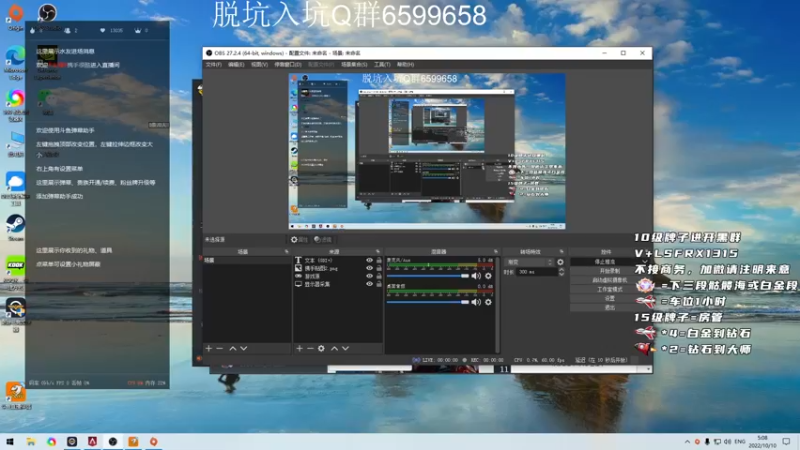Remove selected source with minus icon
This screenshot has height=450, width=800.
[310, 348]
